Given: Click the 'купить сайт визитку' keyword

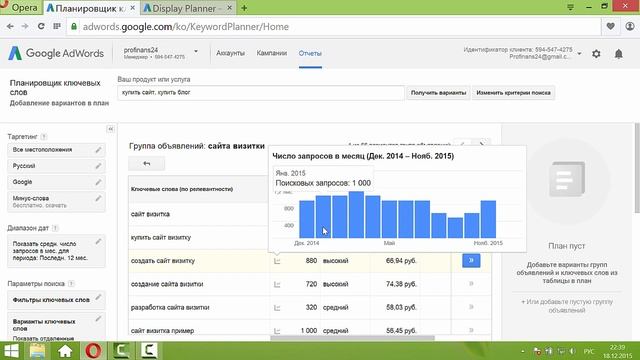Looking at the screenshot, I should point(161,238).
